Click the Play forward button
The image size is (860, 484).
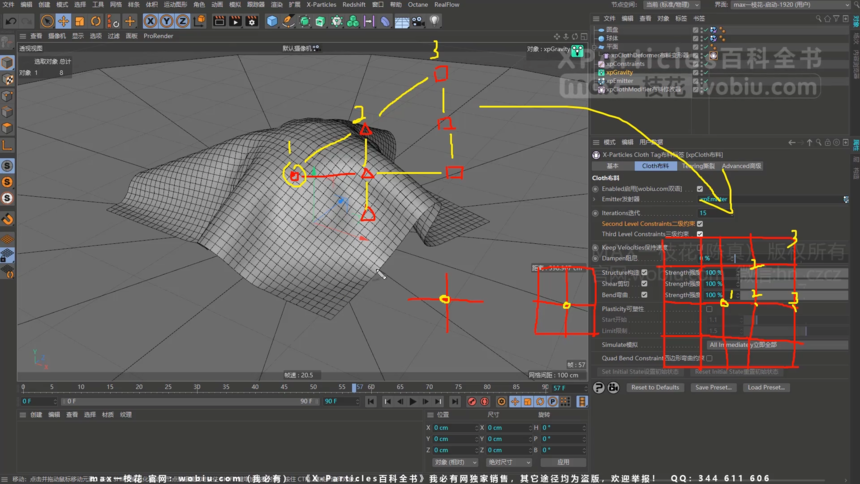coord(413,402)
